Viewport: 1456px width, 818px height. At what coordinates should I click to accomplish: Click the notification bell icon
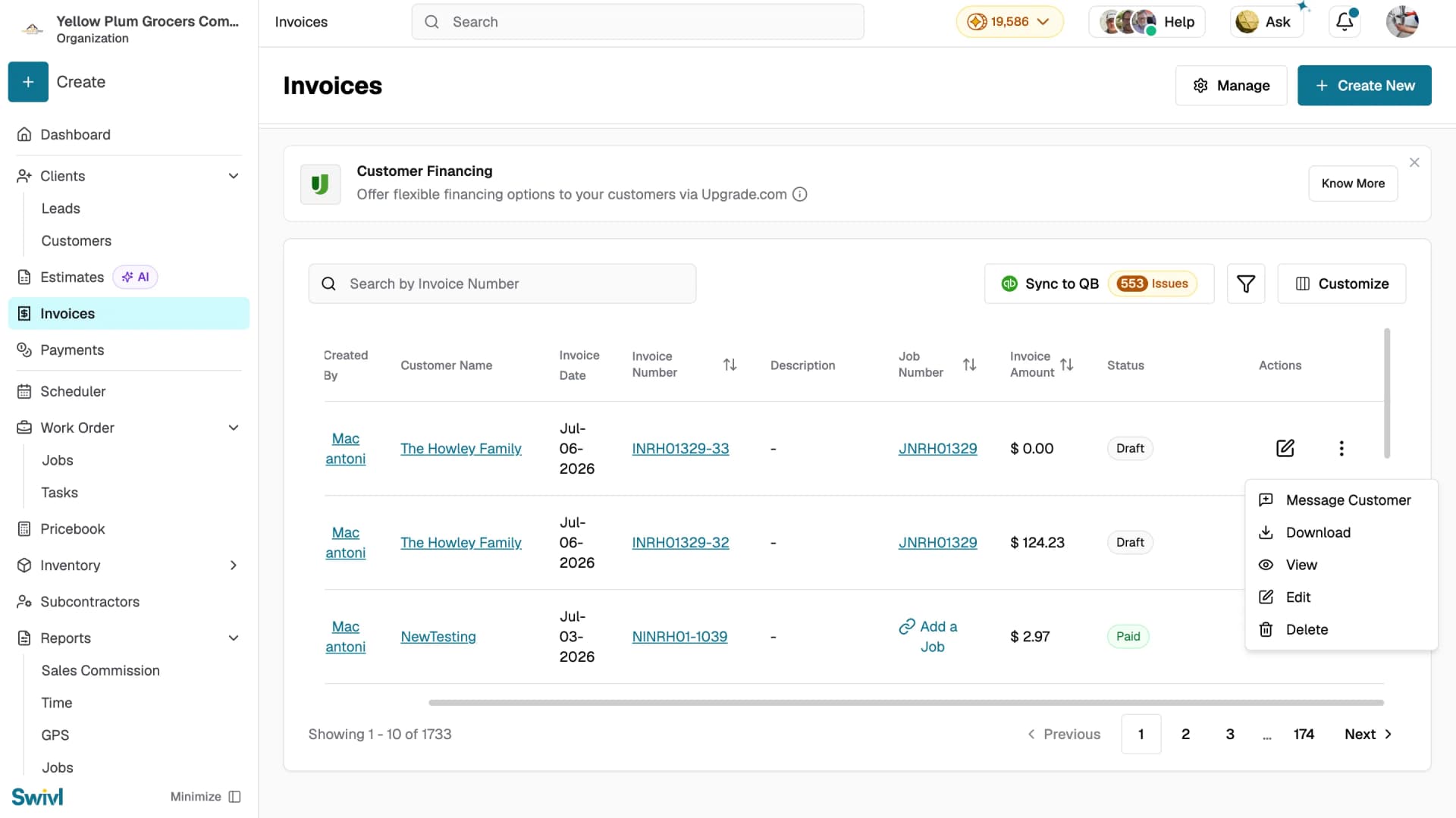(1345, 22)
